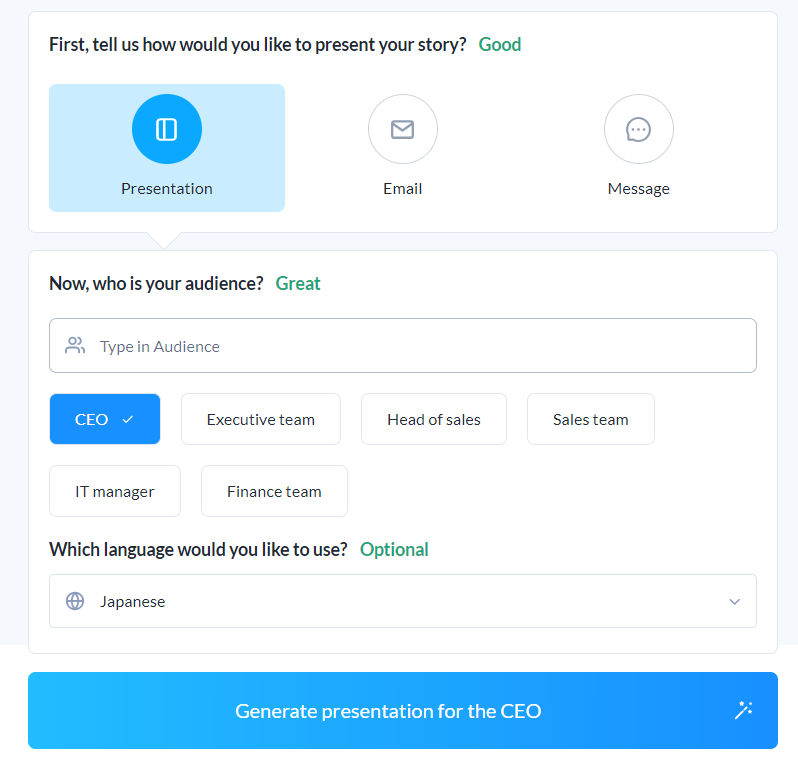Click the checkmark on the CEO chip
Screen dimensions: 798x762
click(128, 419)
